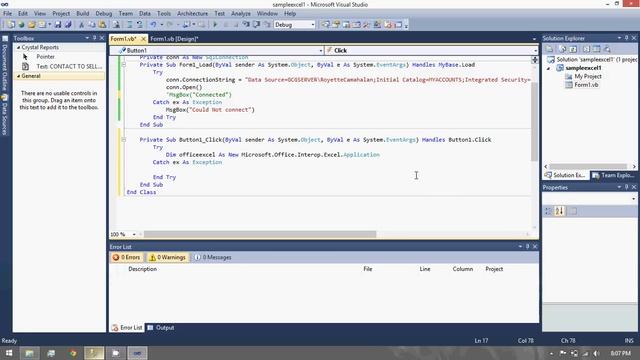The width and height of the screenshot is (640, 360).
Task: Open the Windows Start button
Action: pyautogui.click(x=9, y=353)
